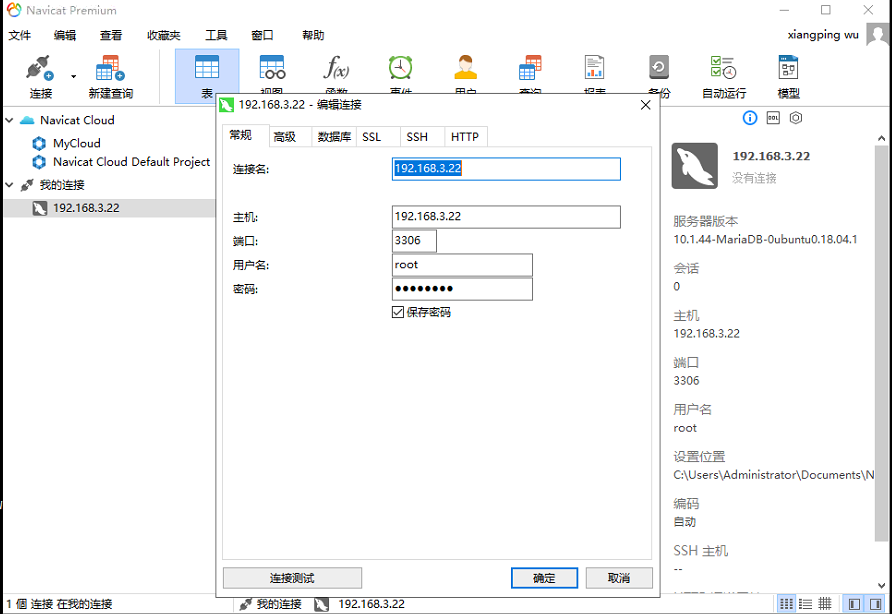The width and height of the screenshot is (892, 614).
Task: Select Navicat Cloud Default Project
Action: 131,162
